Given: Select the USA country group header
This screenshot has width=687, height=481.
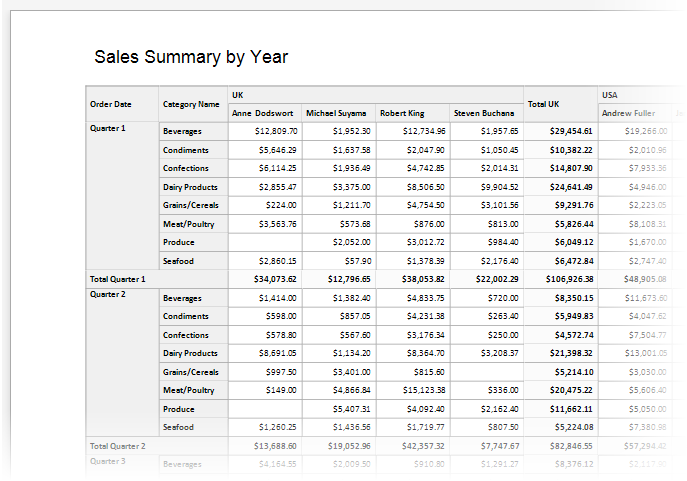Looking at the screenshot, I should point(610,95).
